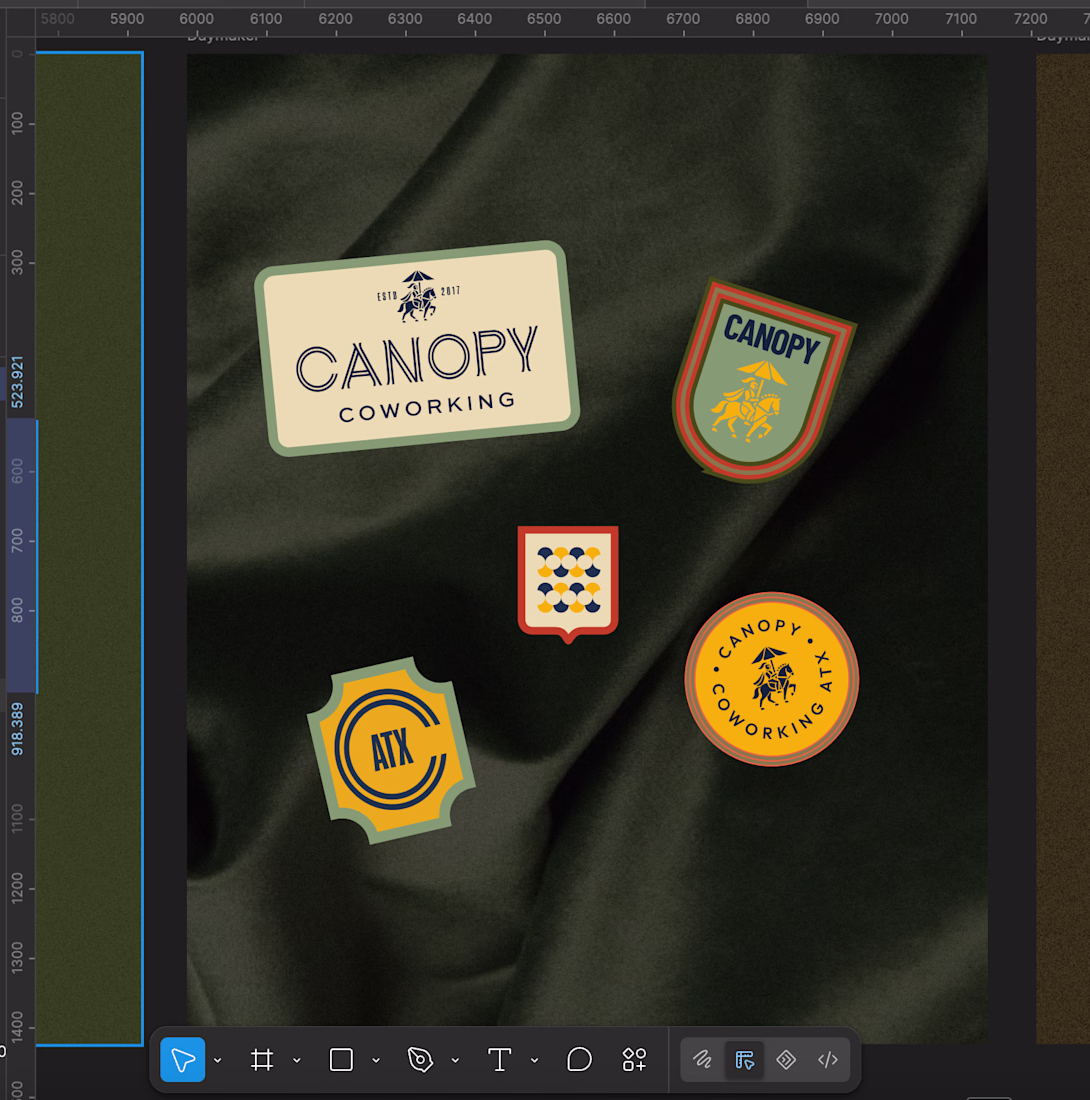Image resolution: width=1090 pixels, height=1100 pixels.
Task: Select the Pen tool
Action: click(x=420, y=1059)
